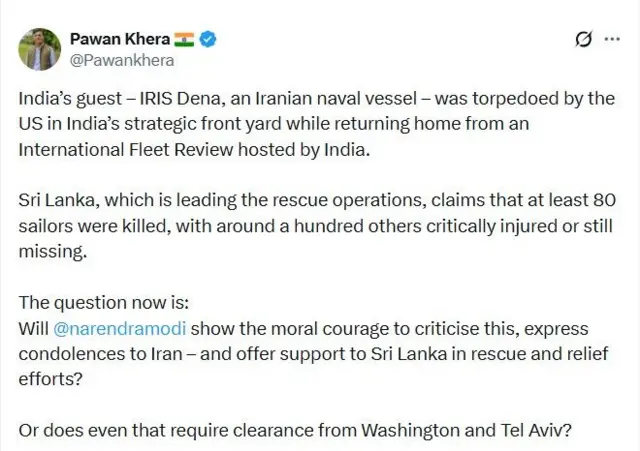
Task: Click the Pawan Khera display name
Action: (x=118, y=39)
